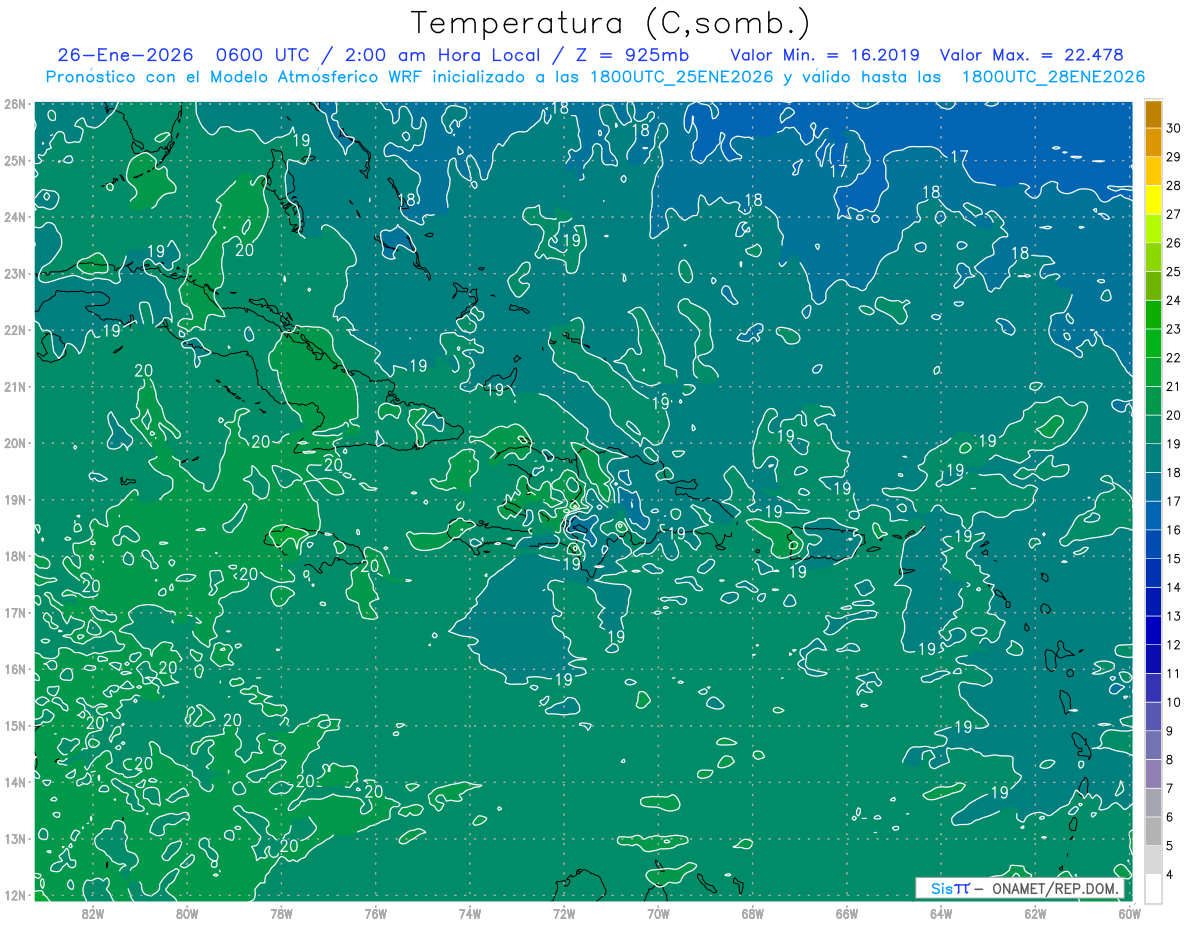The height and width of the screenshot is (927, 1200).
Task: Click the 26N latitude axis label
Action: click(x=14, y=104)
